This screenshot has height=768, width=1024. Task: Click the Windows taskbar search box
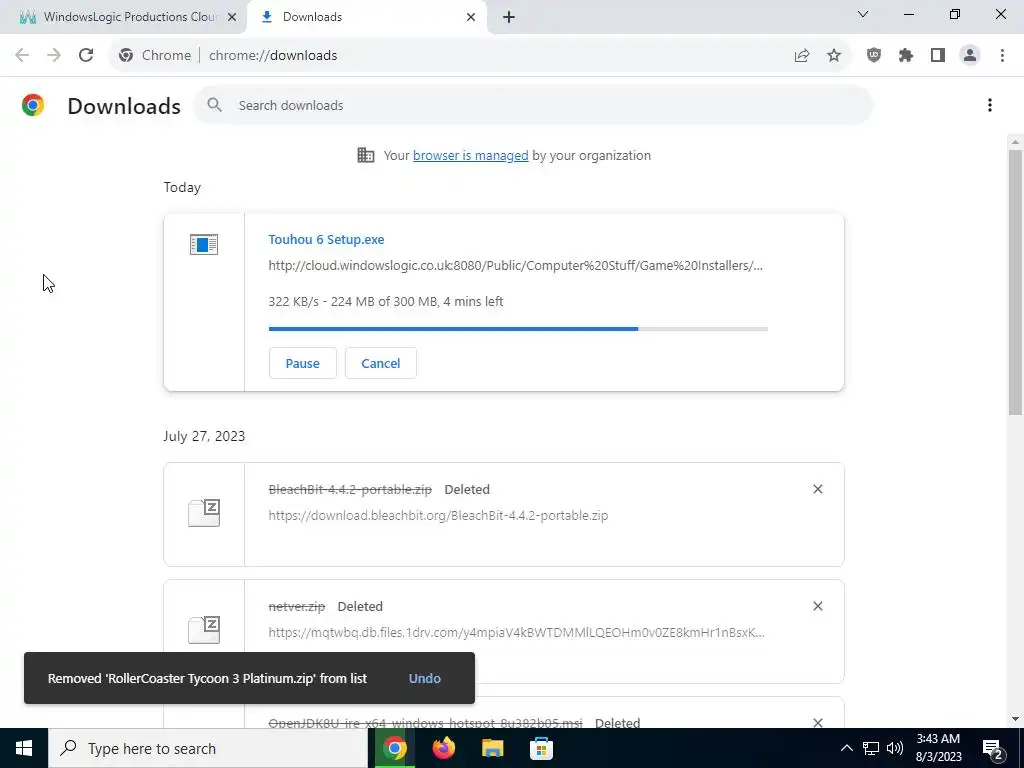[x=208, y=748]
